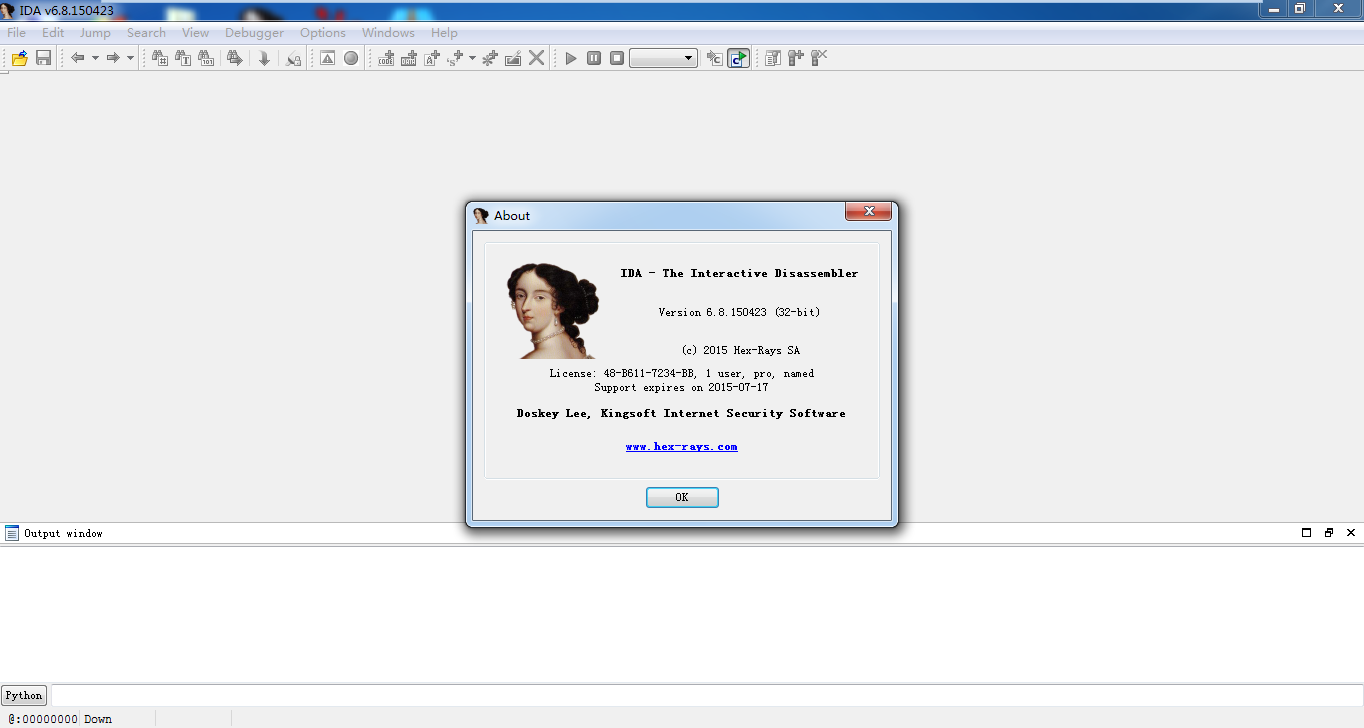Screen dimensions: 1364x728
Task: Open the www.hex-rays.com link
Action: point(681,447)
